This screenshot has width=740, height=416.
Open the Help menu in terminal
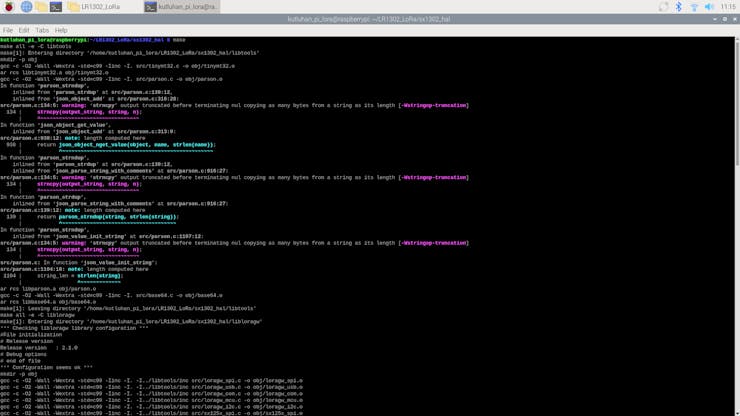tap(61, 30)
